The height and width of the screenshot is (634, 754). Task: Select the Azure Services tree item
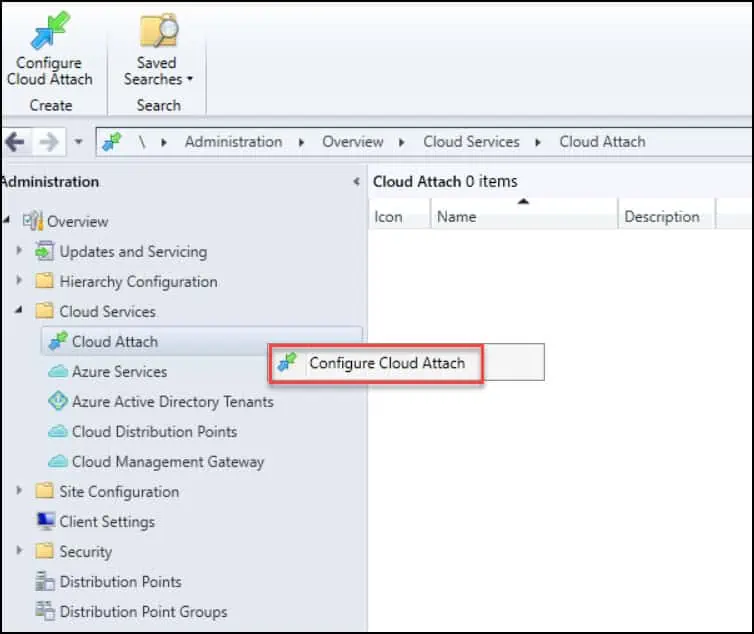pos(119,372)
